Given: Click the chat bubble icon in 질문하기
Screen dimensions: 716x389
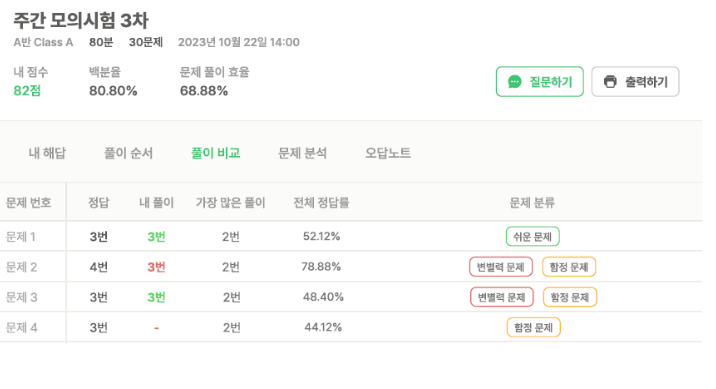Looking at the screenshot, I should pyautogui.click(x=515, y=82).
